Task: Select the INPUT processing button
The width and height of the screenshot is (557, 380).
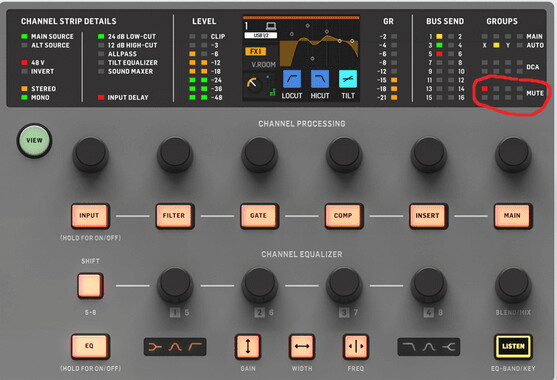Action: point(90,216)
